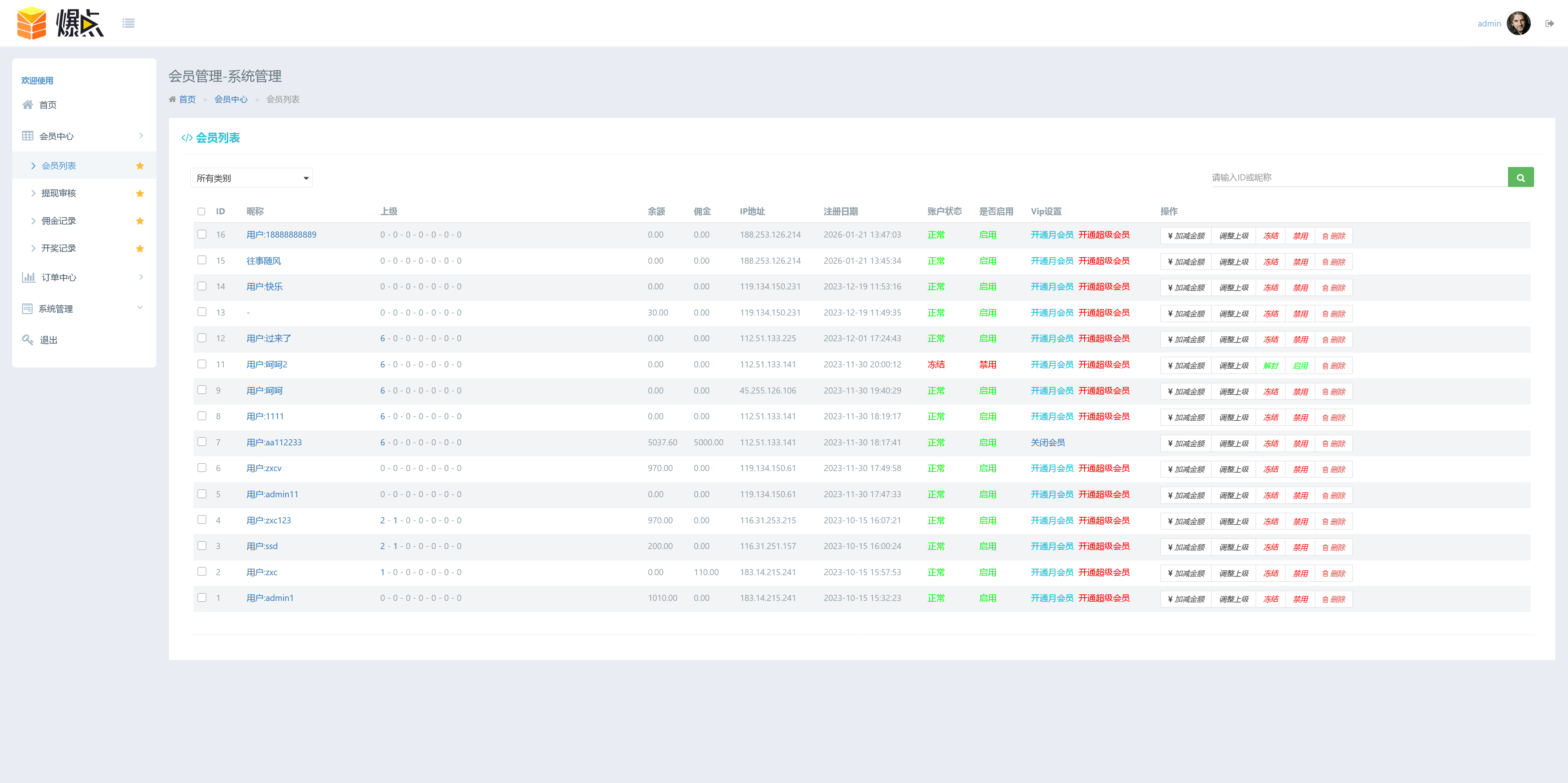
Task: Open 佣金记录 in the sidebar submenu
Action: tap(58, 221)
